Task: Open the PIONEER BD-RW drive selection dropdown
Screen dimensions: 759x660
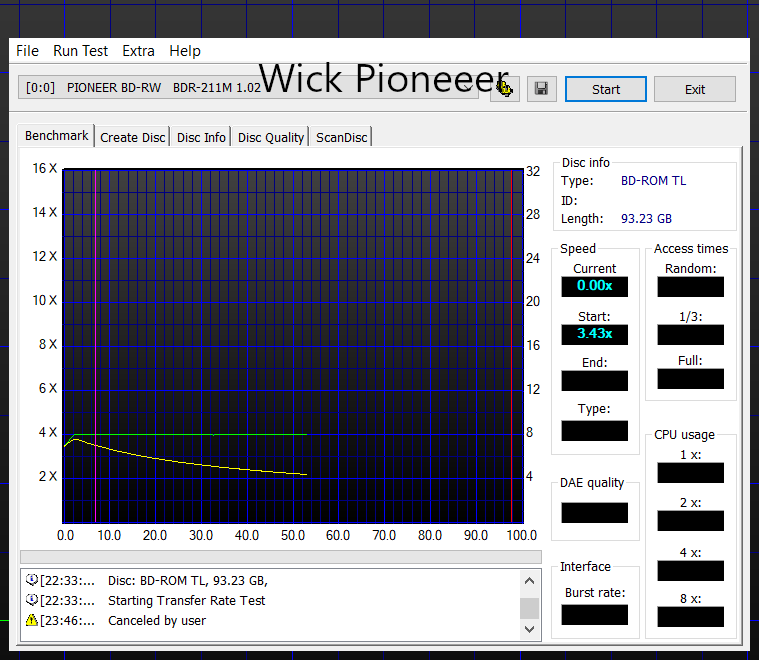Action: pyautogui.click(x=248, y=88)
